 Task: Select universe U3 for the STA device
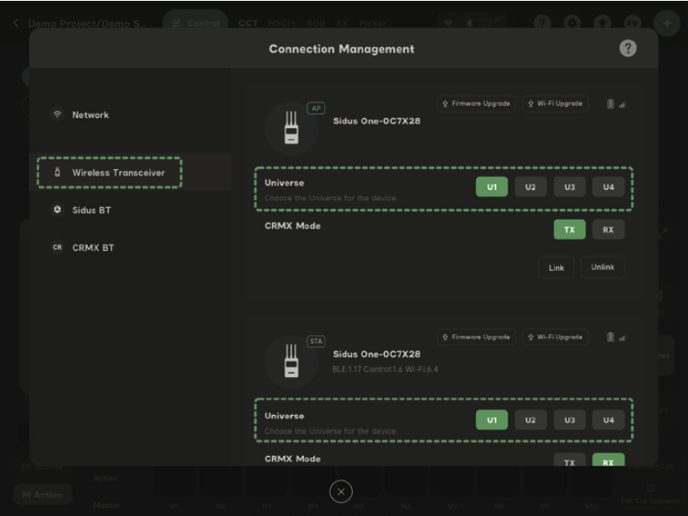point(570,420)
